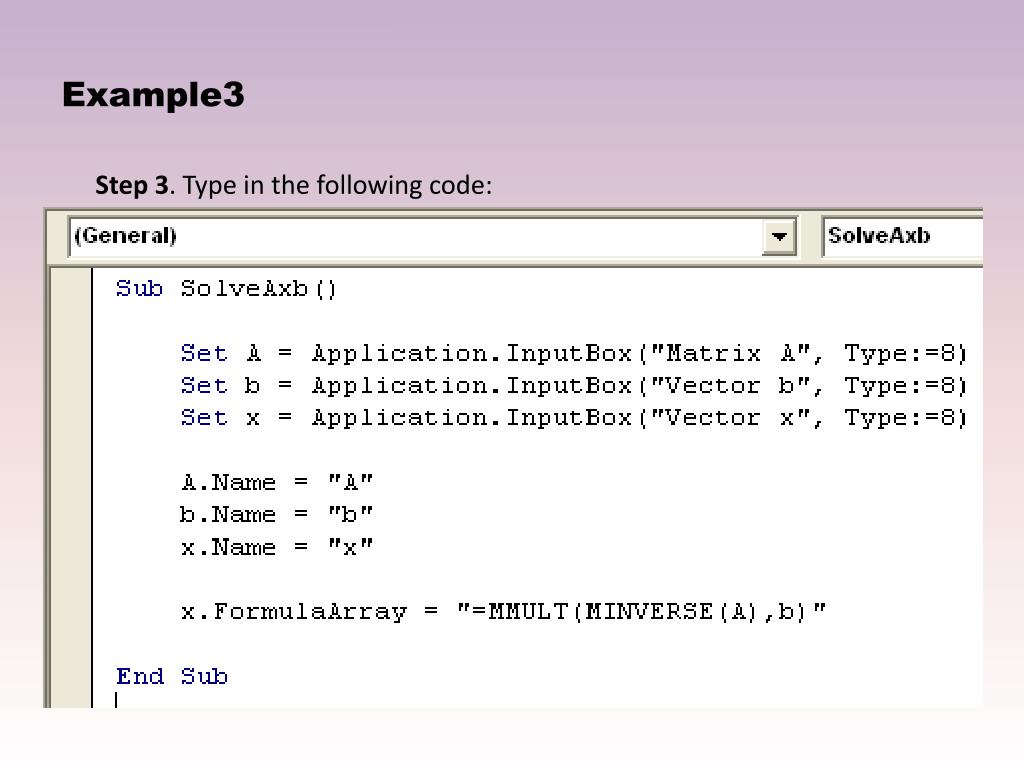The height and width of the screenshot is (768, 1024).
Task: Click the "Vector x" string in code
Action: (731, 418)
